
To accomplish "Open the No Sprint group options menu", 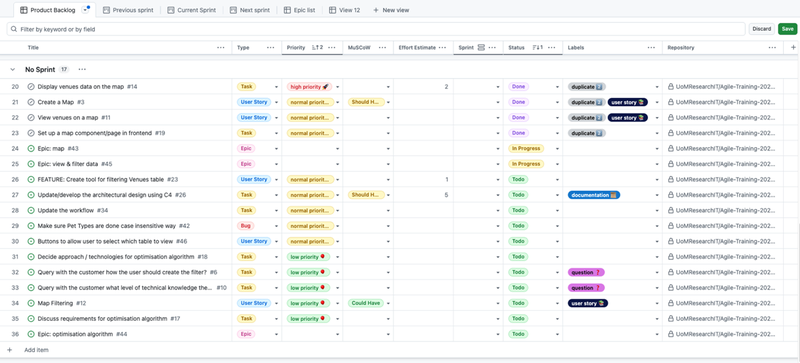I will (x=82, y=69).
